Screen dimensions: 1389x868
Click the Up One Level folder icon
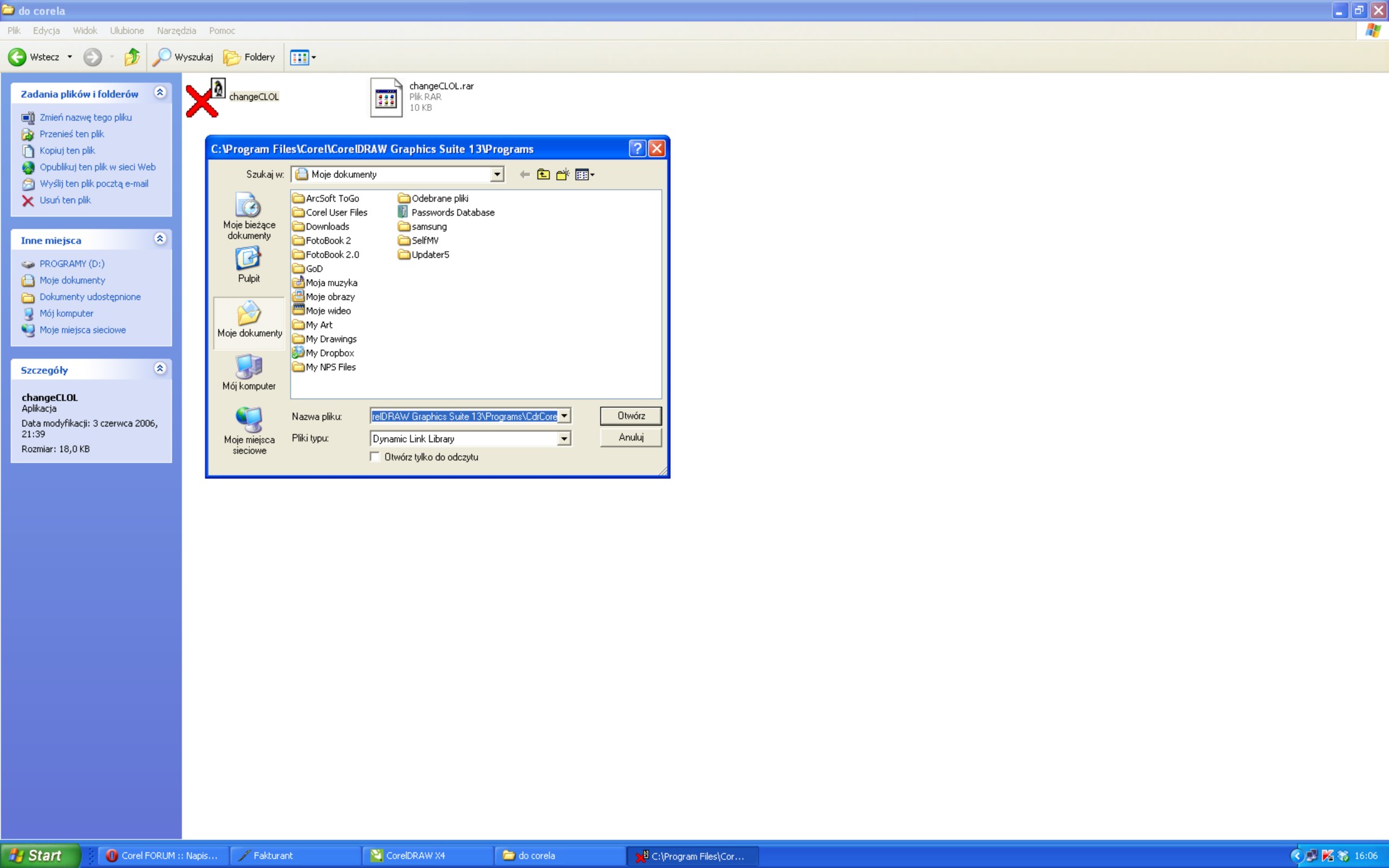tap(543, 175)
